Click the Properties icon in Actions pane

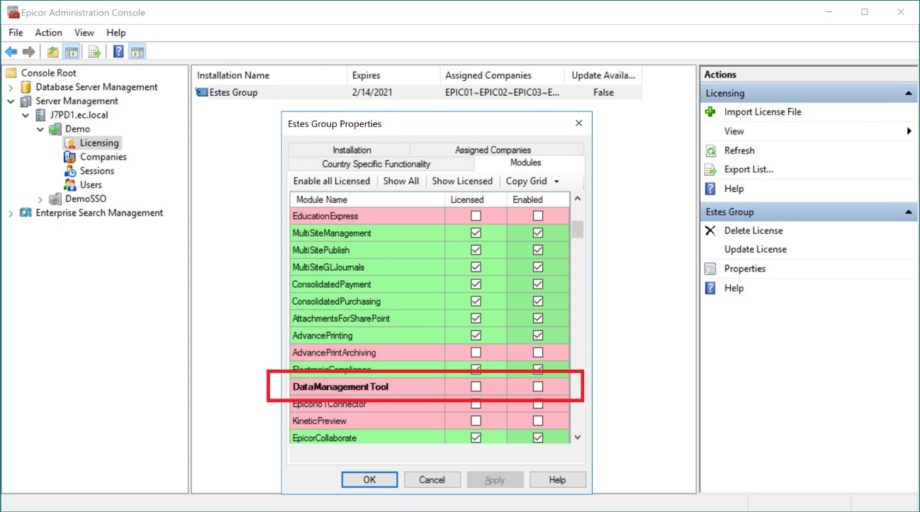[x=711, y=269]
